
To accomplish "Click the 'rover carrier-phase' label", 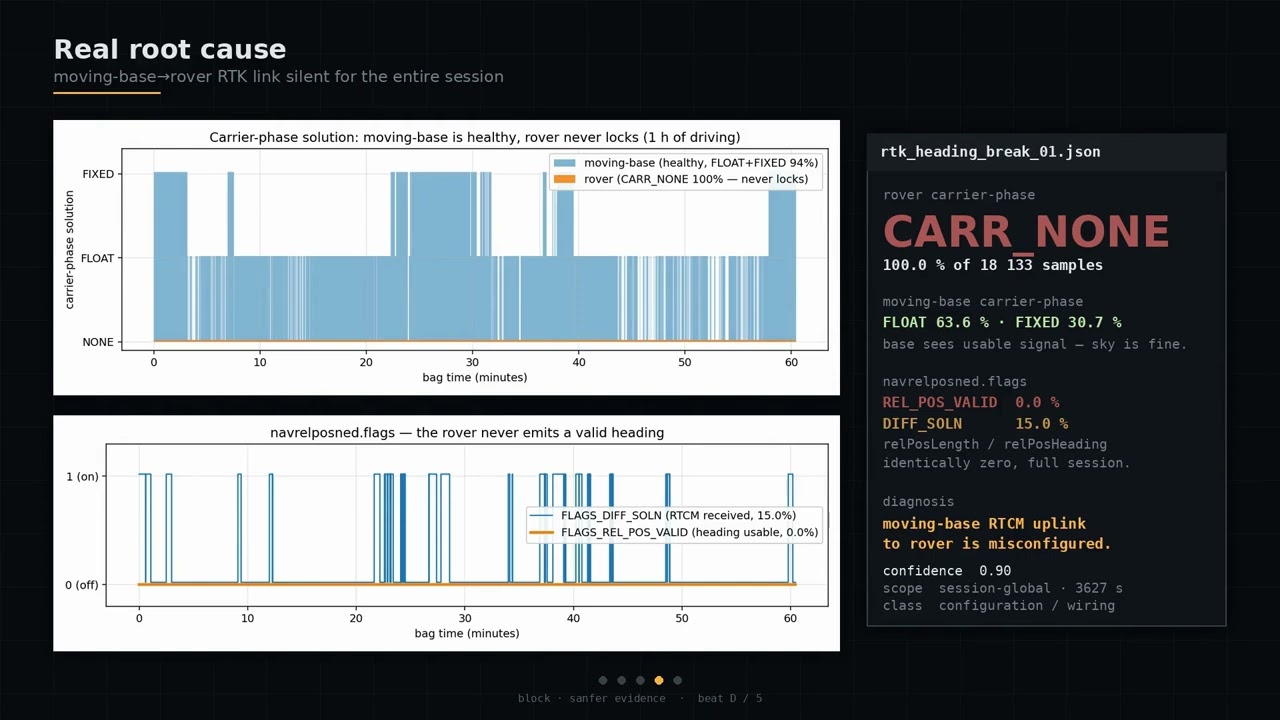I will click(958, 195).
